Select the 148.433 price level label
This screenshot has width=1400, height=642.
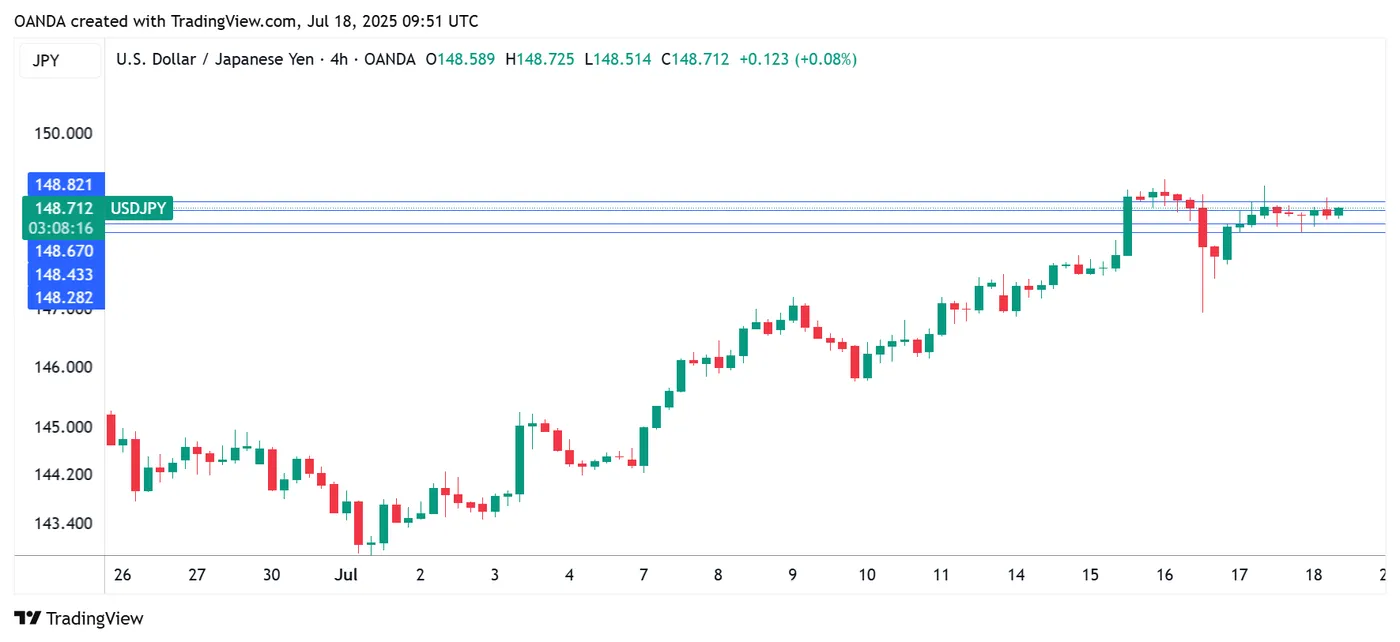(64, 274)
